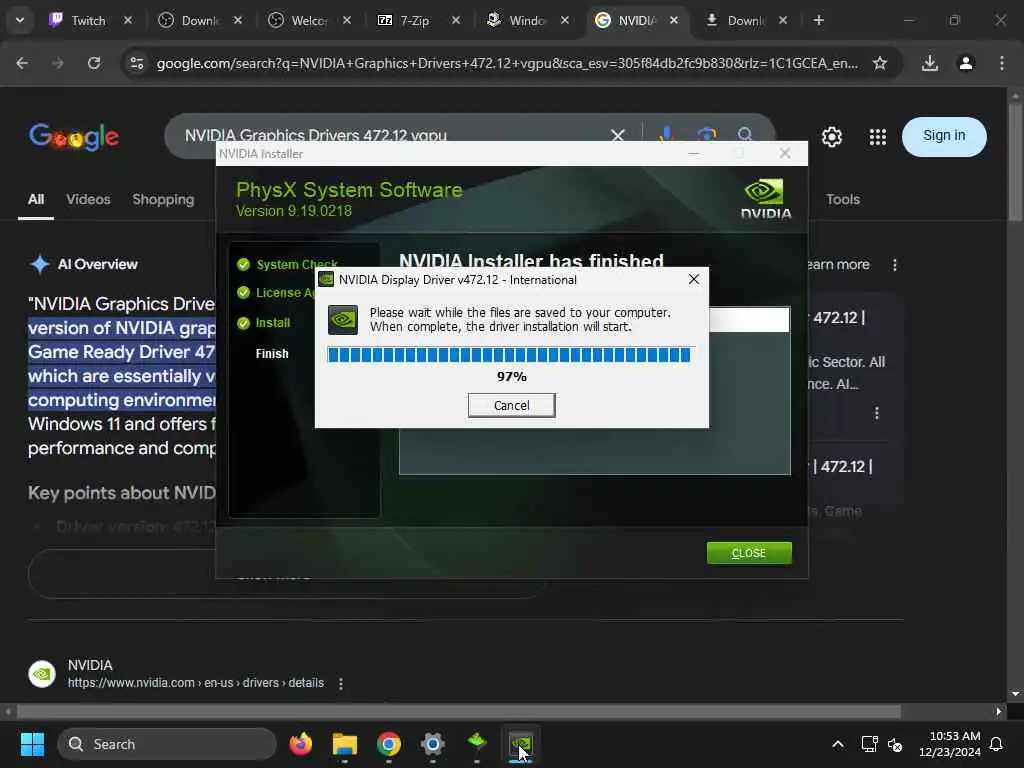
Task: Click the NVIDIA logo in PhysX installer header
Action: click(x=765, y=199)
